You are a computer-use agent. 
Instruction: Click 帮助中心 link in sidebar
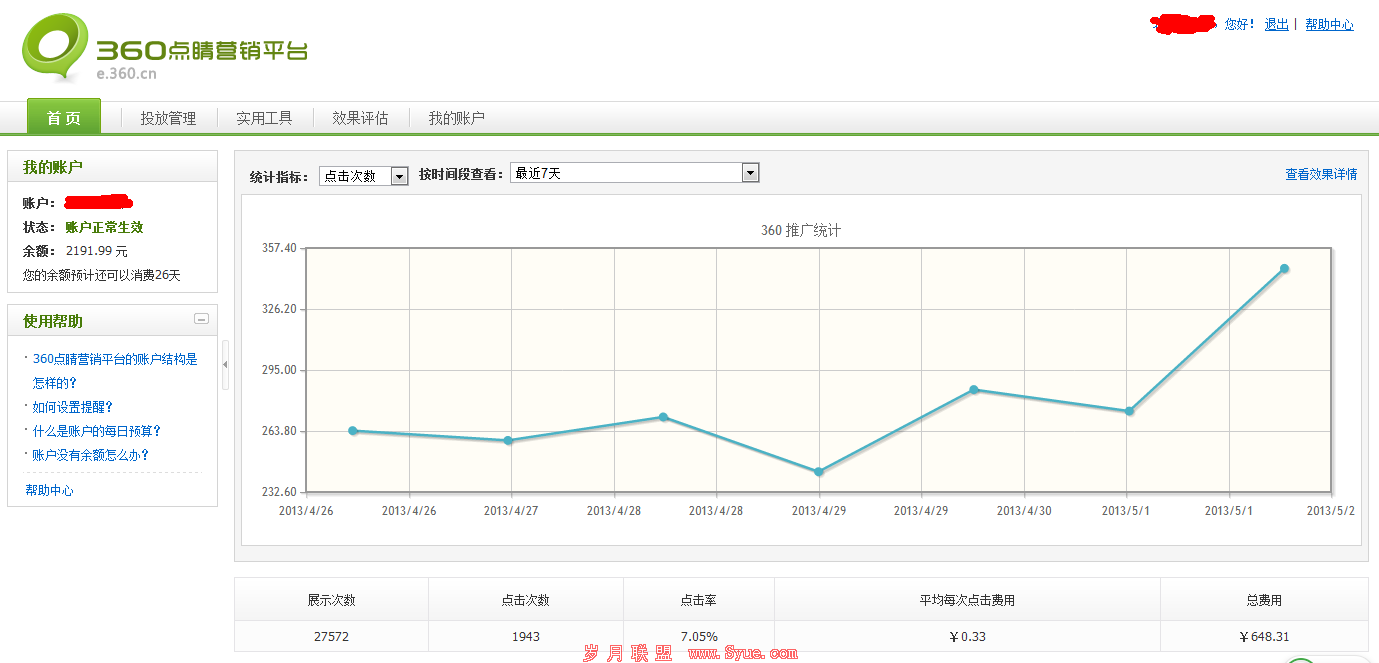coord(49,491)
